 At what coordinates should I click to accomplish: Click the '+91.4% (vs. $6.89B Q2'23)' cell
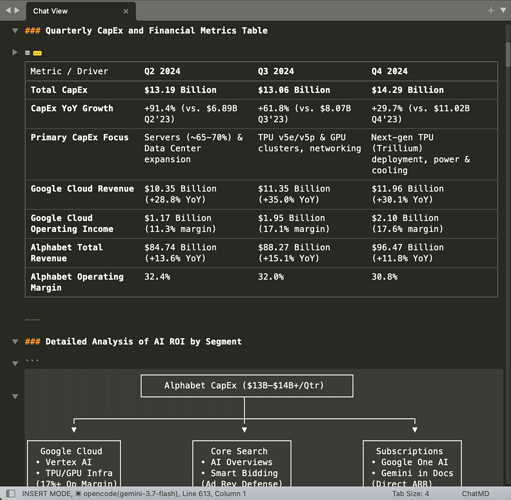click(x=191, y=114)
